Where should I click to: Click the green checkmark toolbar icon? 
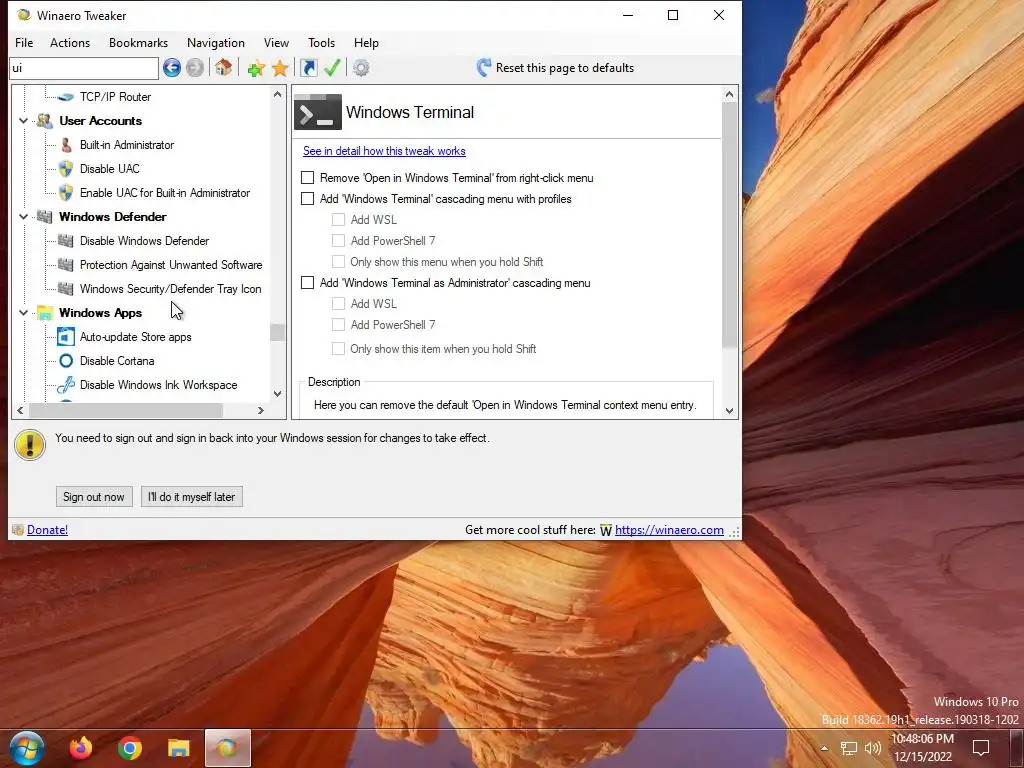[332, 67]
